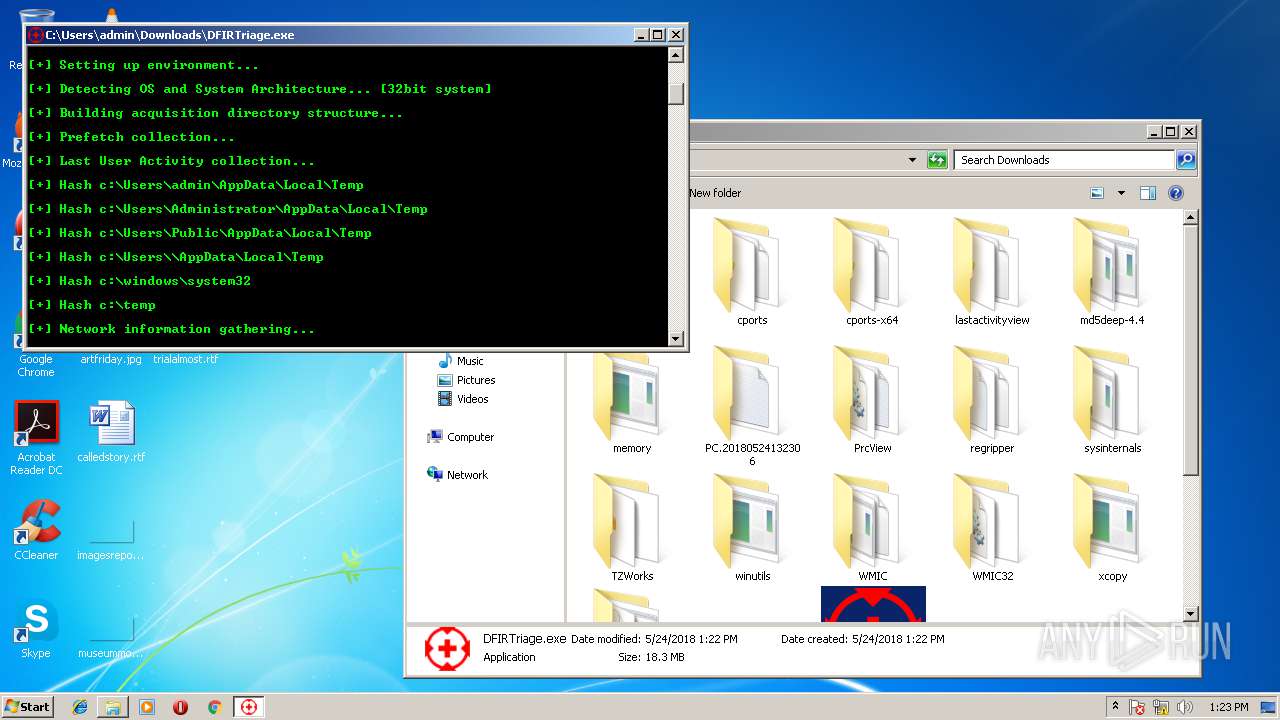Click the DFIRTriage.exe details pane icon
This screenshot has height=720, width=1280.
coord(447,649)
